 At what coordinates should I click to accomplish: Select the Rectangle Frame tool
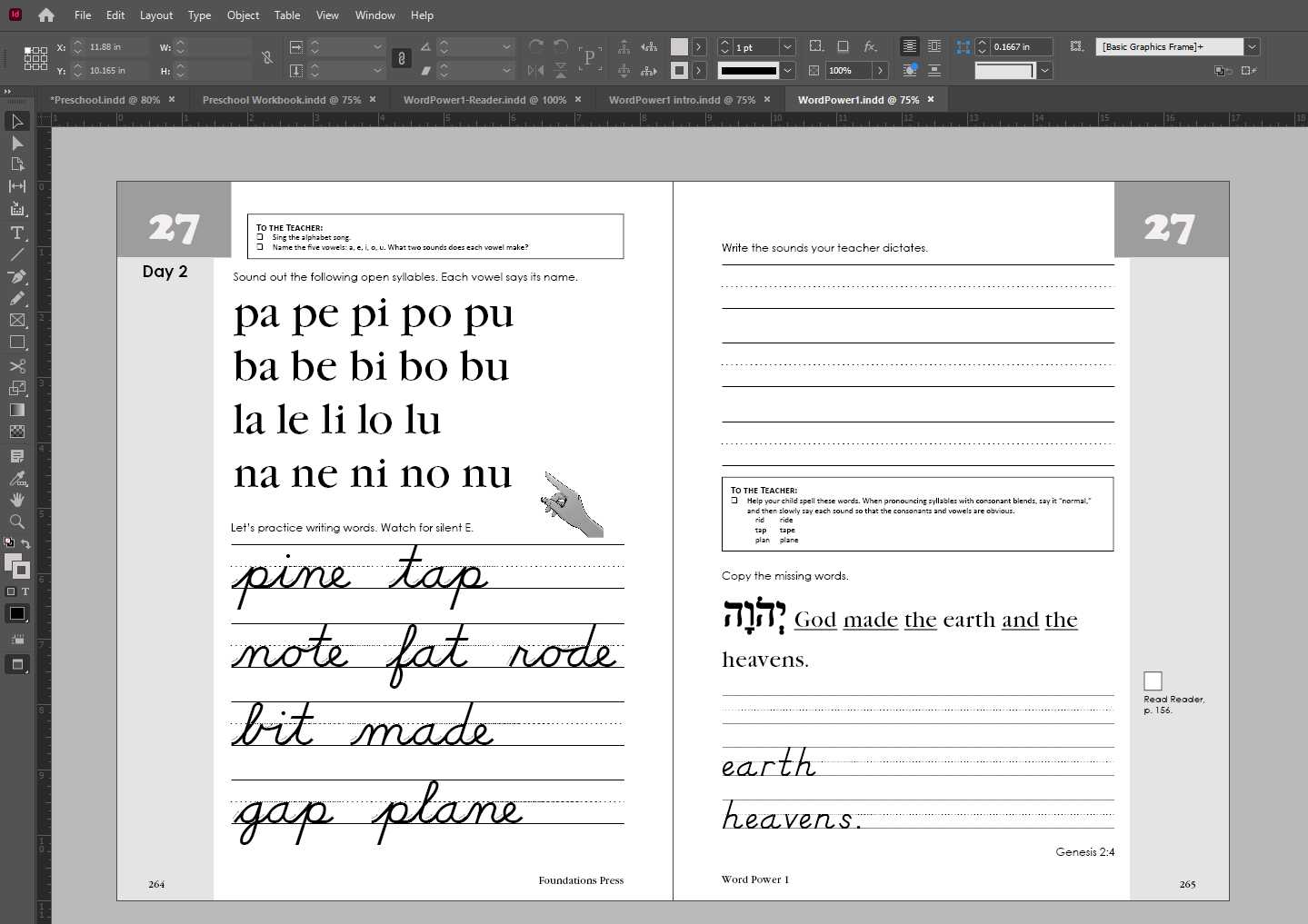tap(17, 320)
